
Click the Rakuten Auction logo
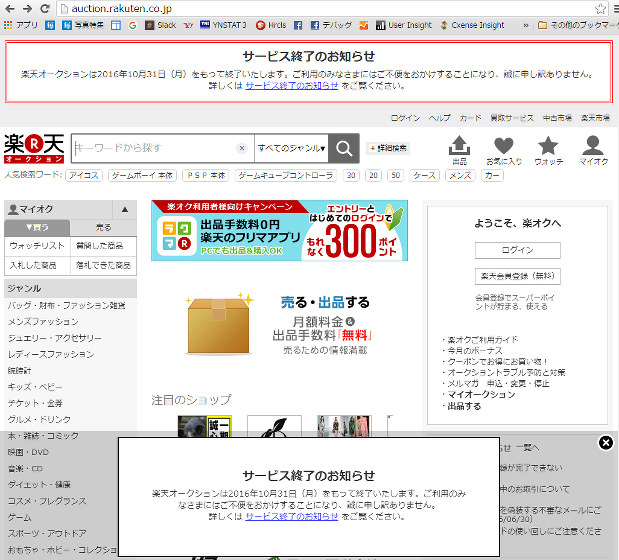click(x=33, y=148)
